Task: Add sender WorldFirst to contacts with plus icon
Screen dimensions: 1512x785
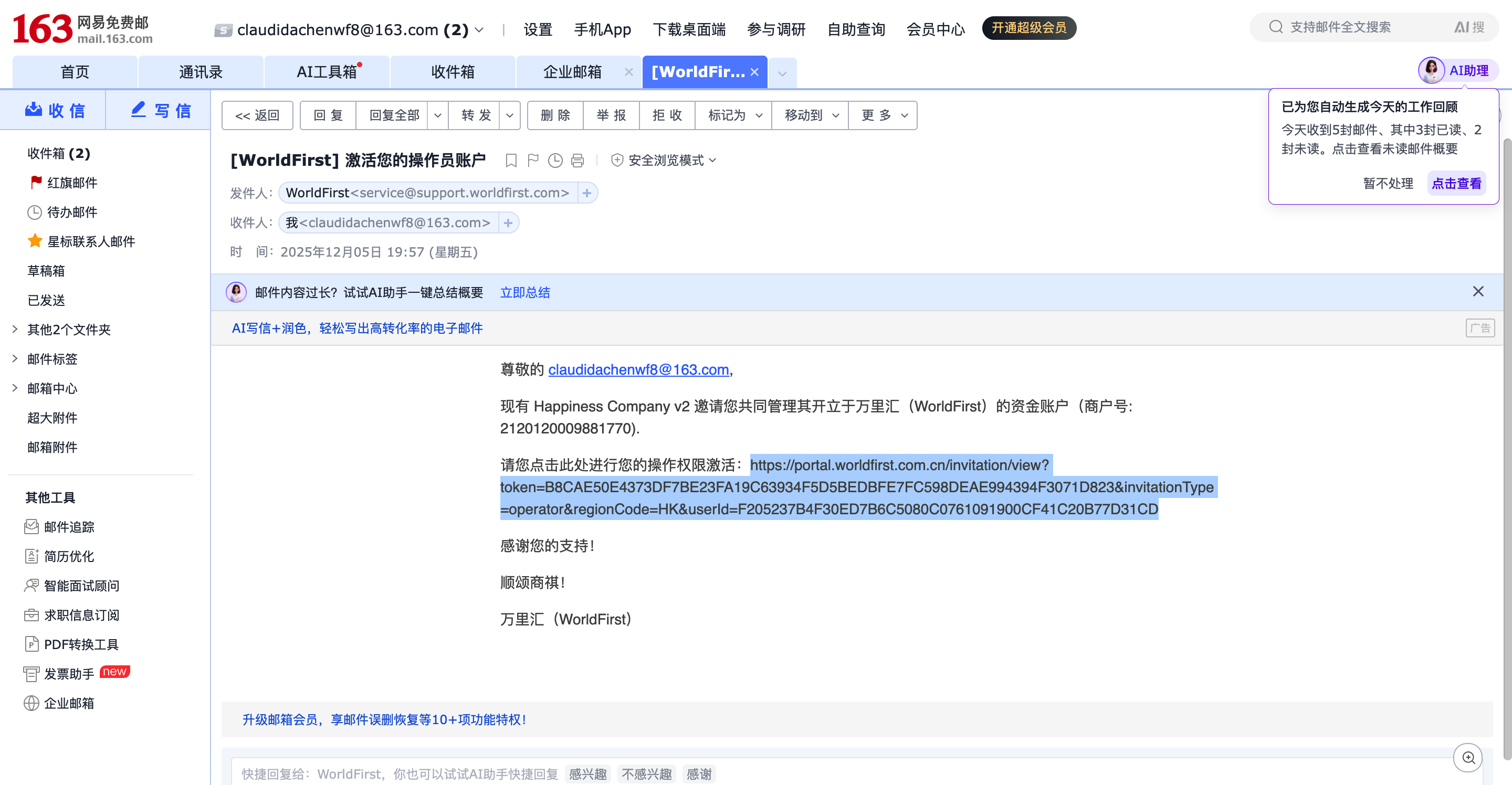Action: [x=587, y=193]
